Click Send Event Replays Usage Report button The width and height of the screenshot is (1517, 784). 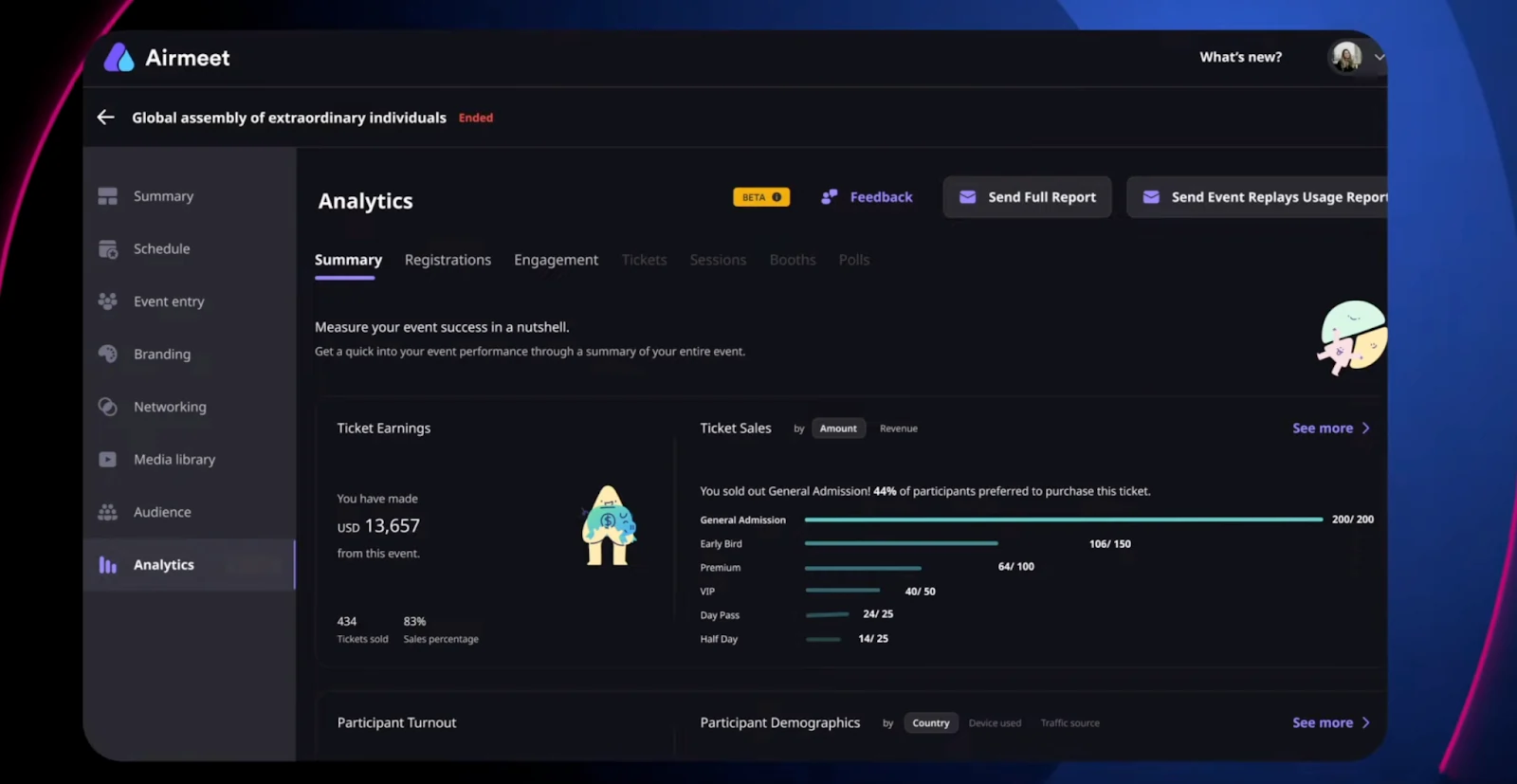pyautogui.click(x=1257, y=197)
